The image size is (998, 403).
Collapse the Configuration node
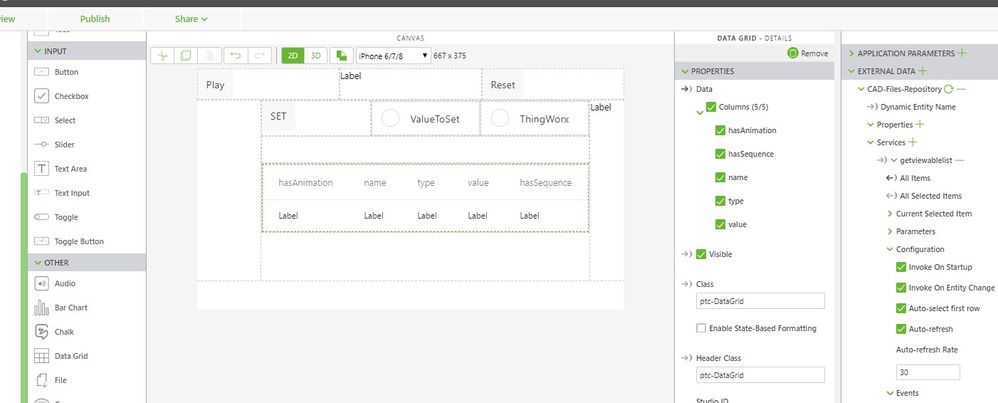click(890, 250)
